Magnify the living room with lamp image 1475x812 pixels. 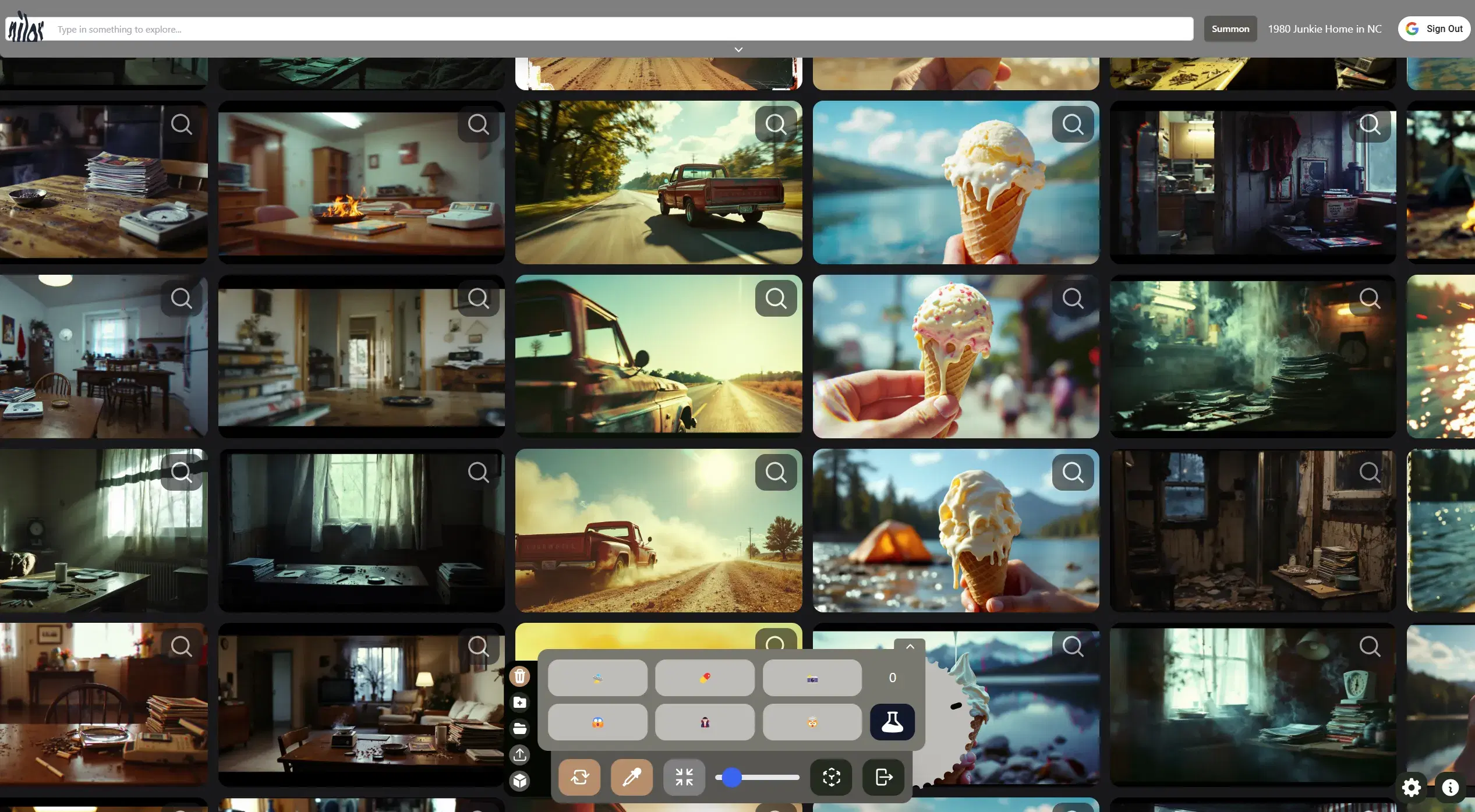478,646
